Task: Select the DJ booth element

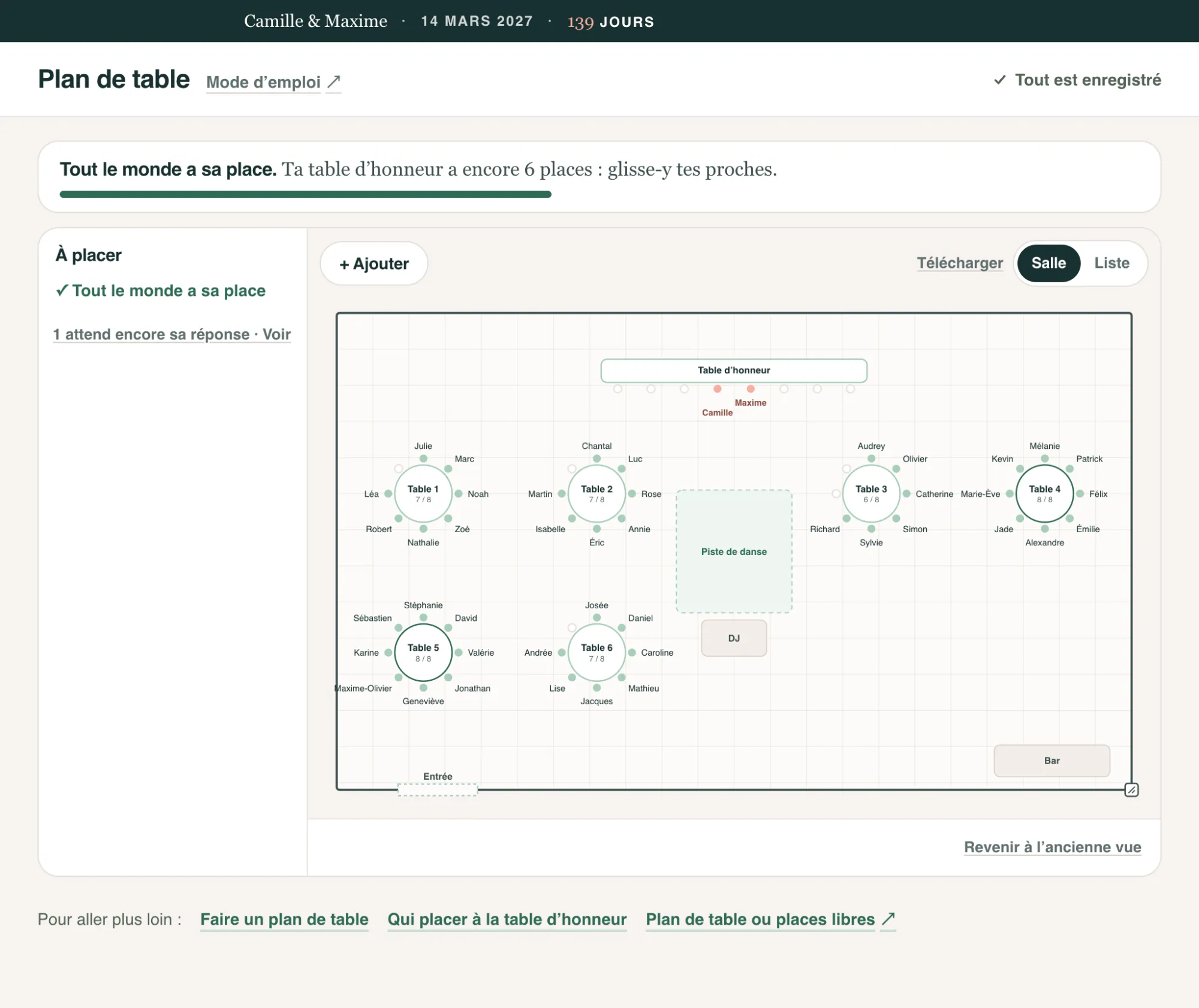Action: 734,638
